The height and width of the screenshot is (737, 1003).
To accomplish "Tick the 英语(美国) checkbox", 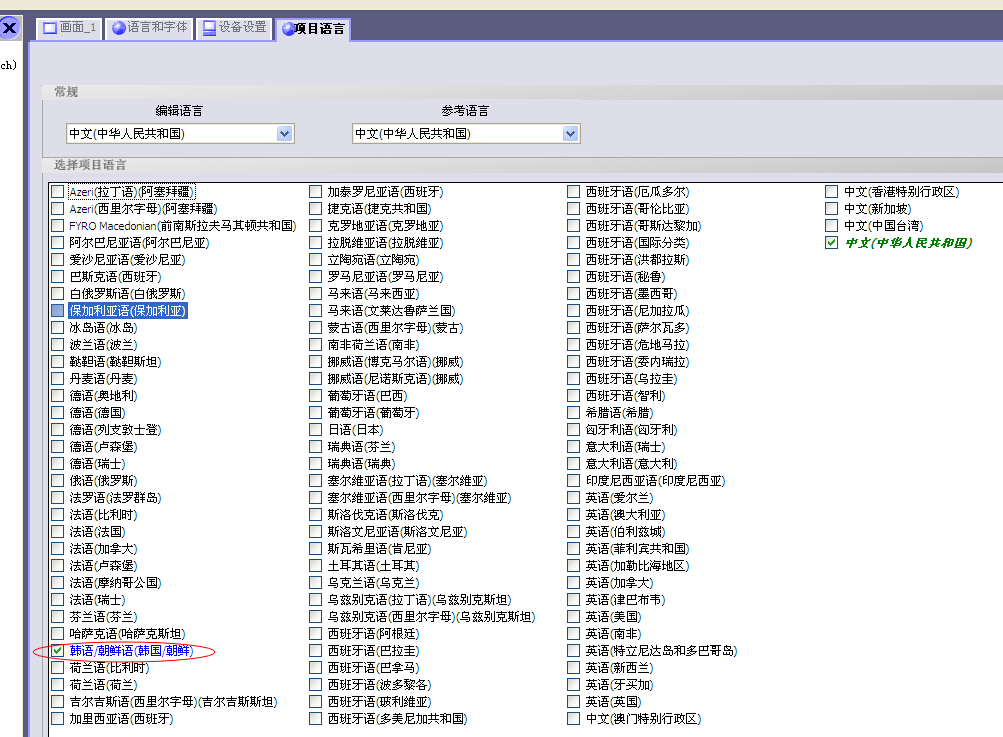I will click(574, 617).
